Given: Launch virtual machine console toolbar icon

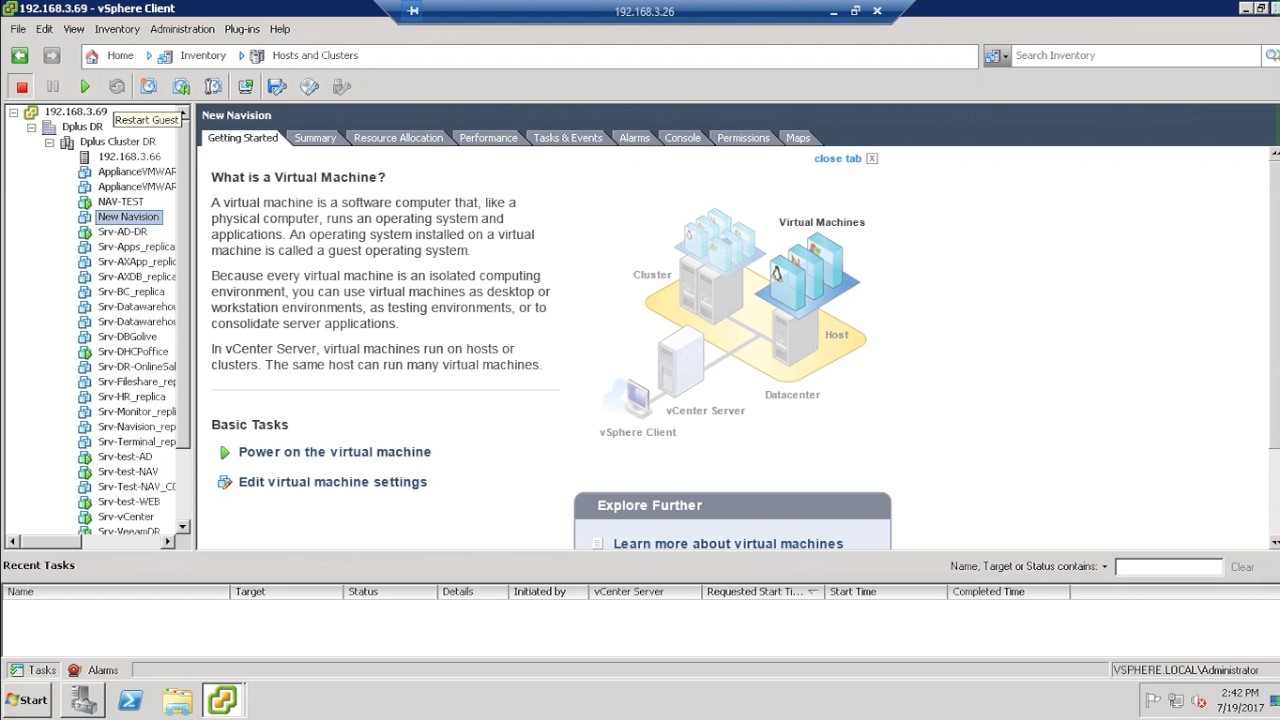Looking at the screenshot, I should (x=245, y=87).
